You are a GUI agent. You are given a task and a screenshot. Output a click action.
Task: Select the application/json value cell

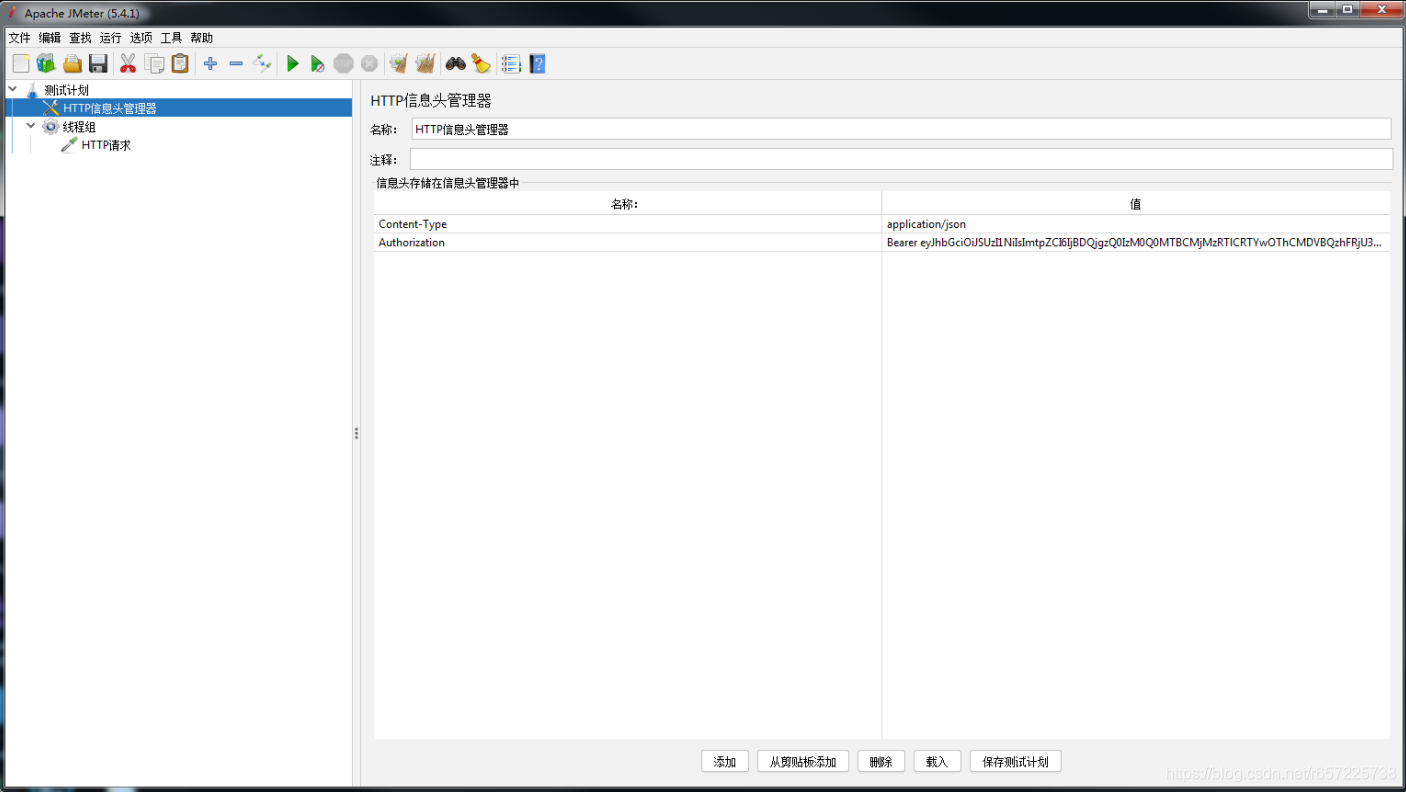click(x=1136, y=224)
